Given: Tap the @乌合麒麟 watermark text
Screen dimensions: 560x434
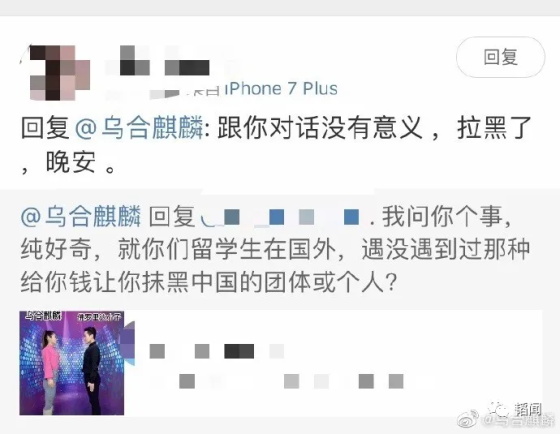Looking at the screenshot, I should (518, 421).
